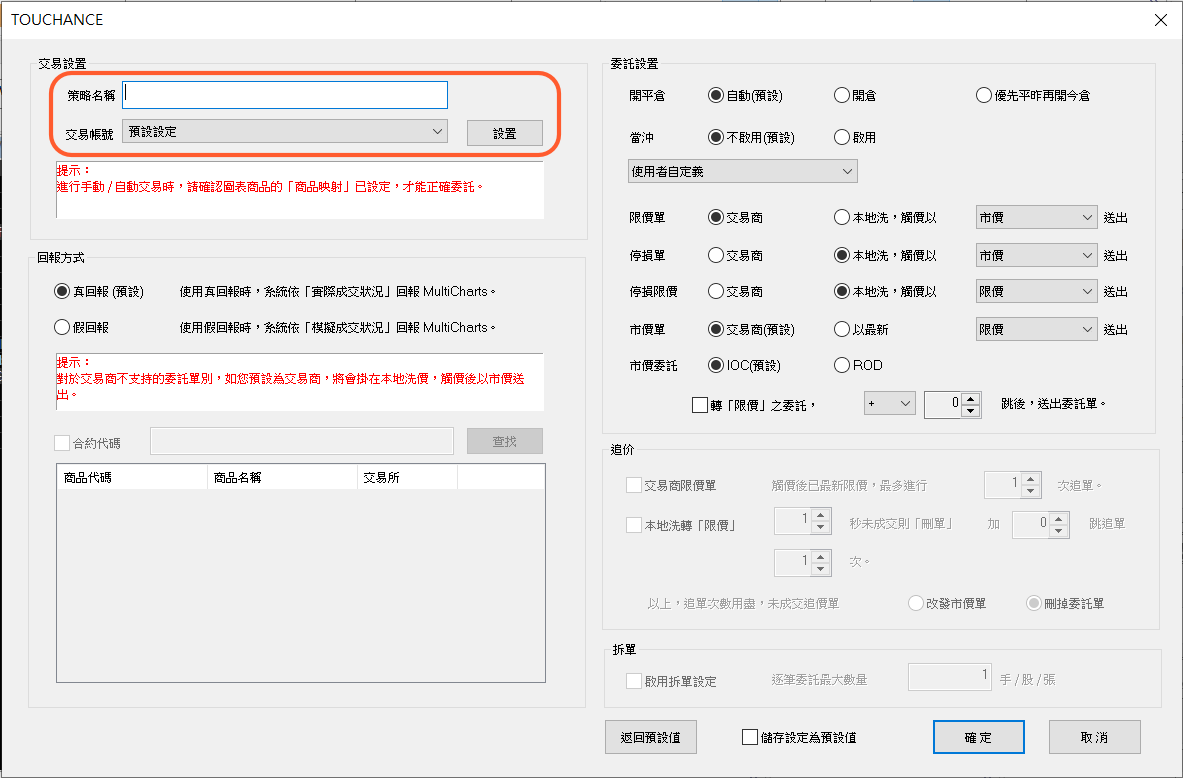Increase the 次追單 count with up arrow
Screen dimensions: 1183x778
click(1031, 478)
